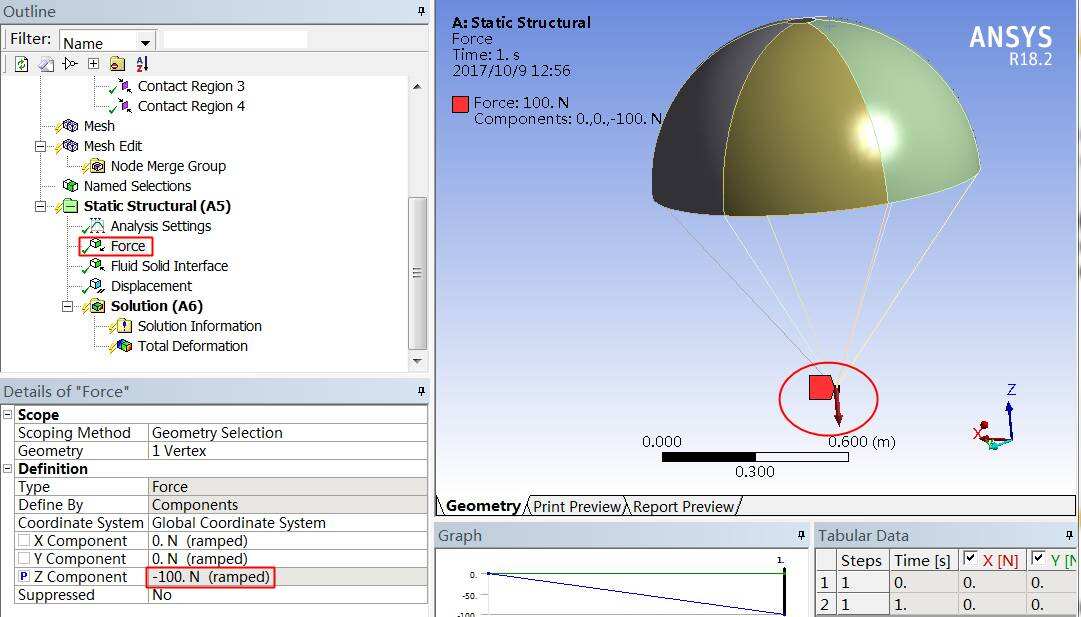Click the Define By value Components
The image size is (1081, 617).
(288, 505)
